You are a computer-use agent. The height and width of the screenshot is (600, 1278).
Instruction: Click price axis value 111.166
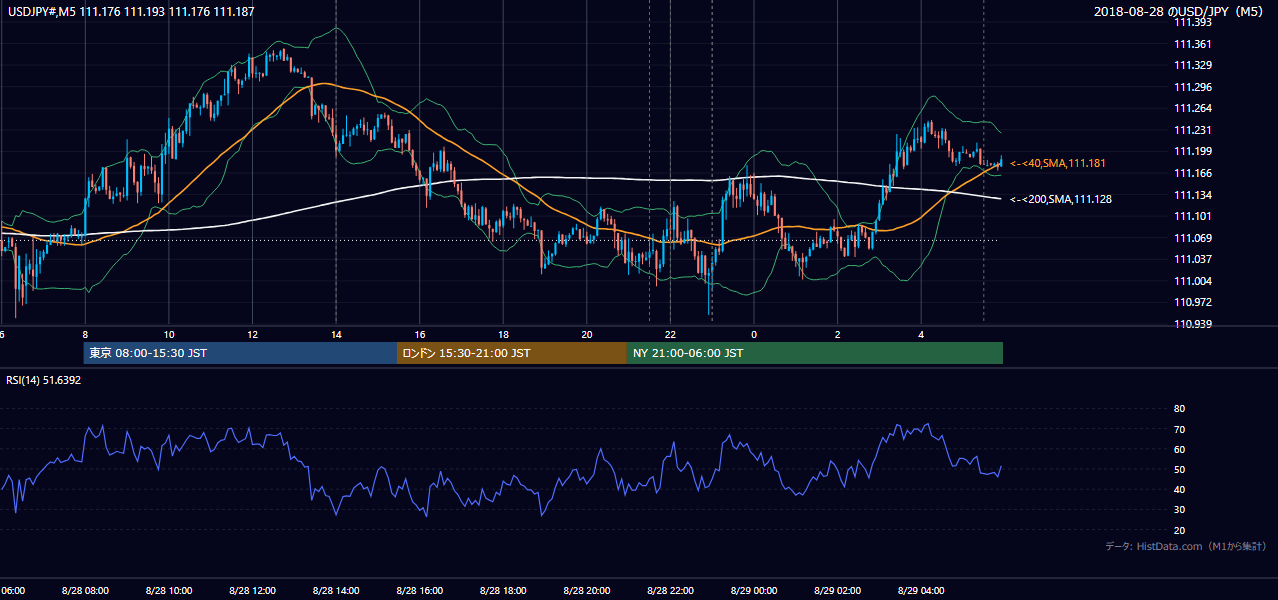pos(1192,173)
